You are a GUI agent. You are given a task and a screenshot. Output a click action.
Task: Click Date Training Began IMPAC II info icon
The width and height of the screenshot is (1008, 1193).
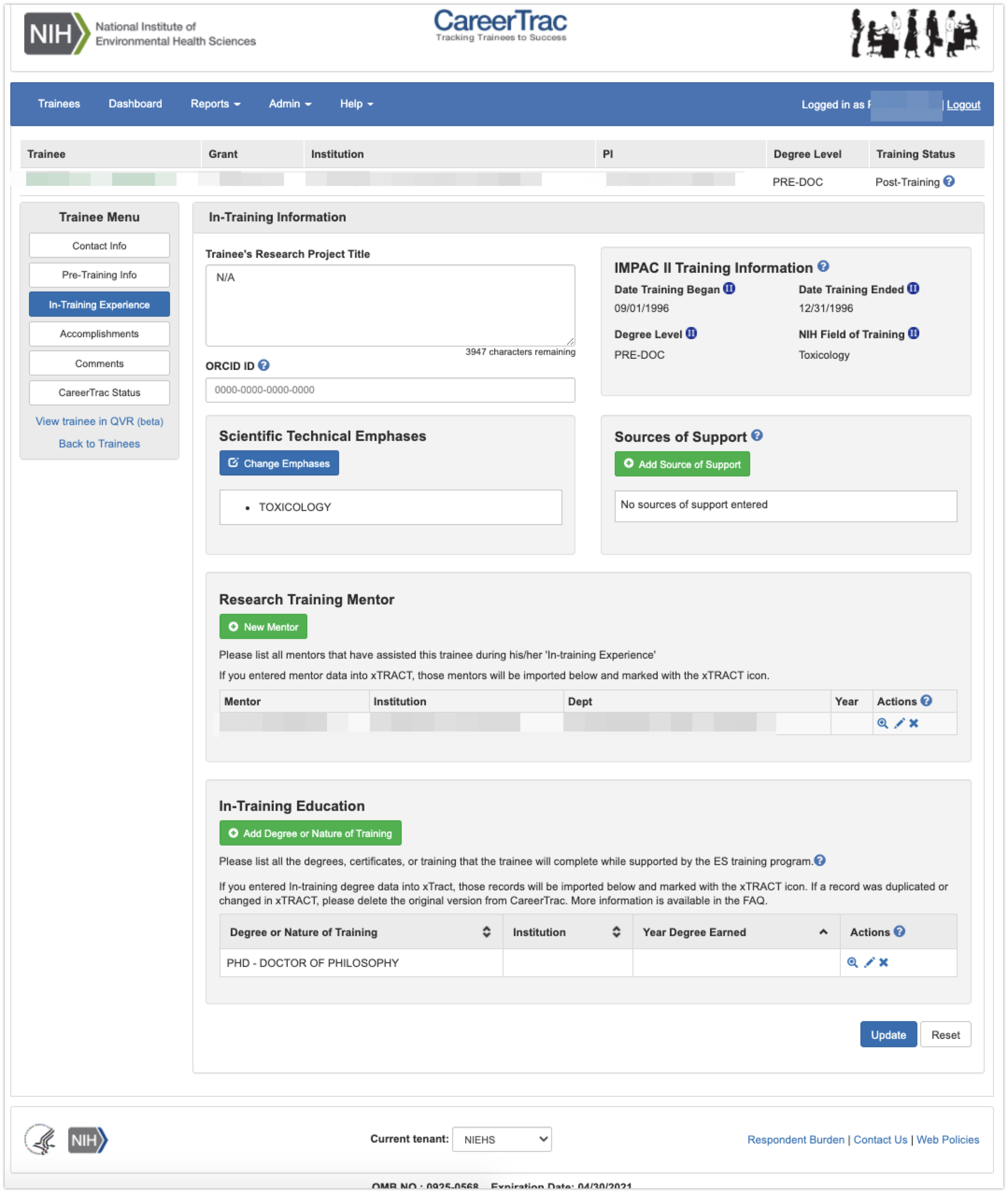pos(729,289)
